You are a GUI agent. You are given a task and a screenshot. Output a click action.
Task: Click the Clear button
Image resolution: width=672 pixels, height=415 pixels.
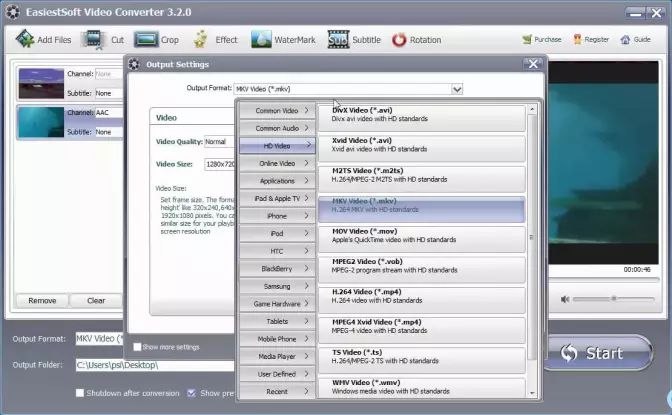tap(96, 301)
